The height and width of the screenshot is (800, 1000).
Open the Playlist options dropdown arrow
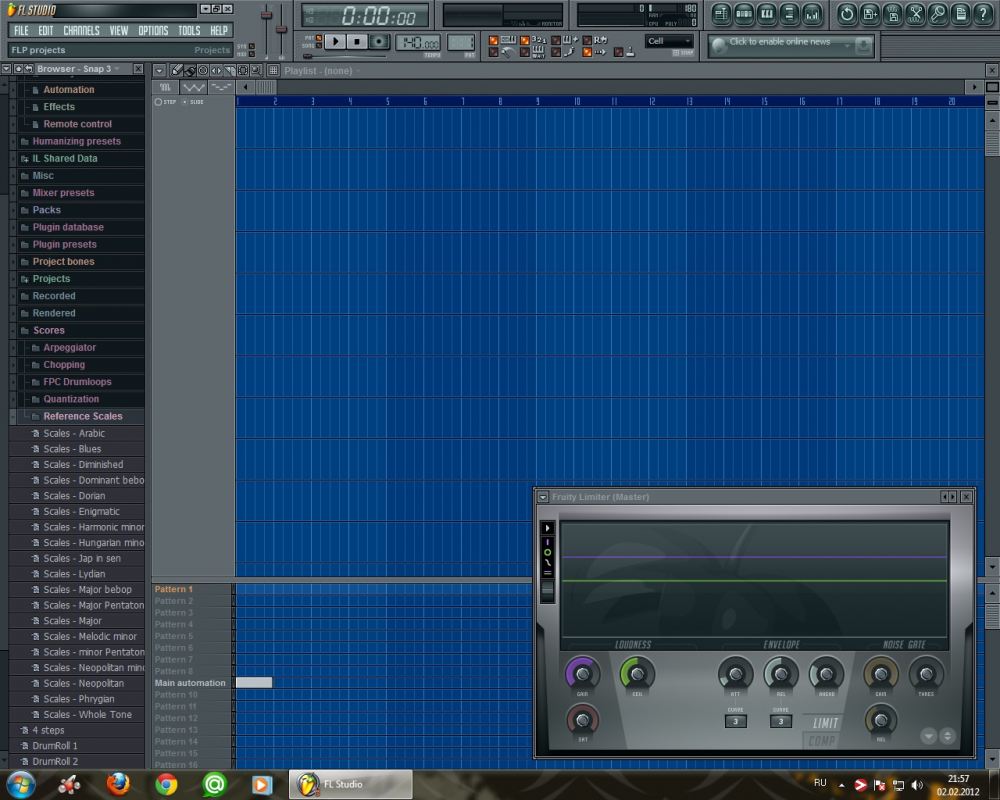[x=159, y=71]
